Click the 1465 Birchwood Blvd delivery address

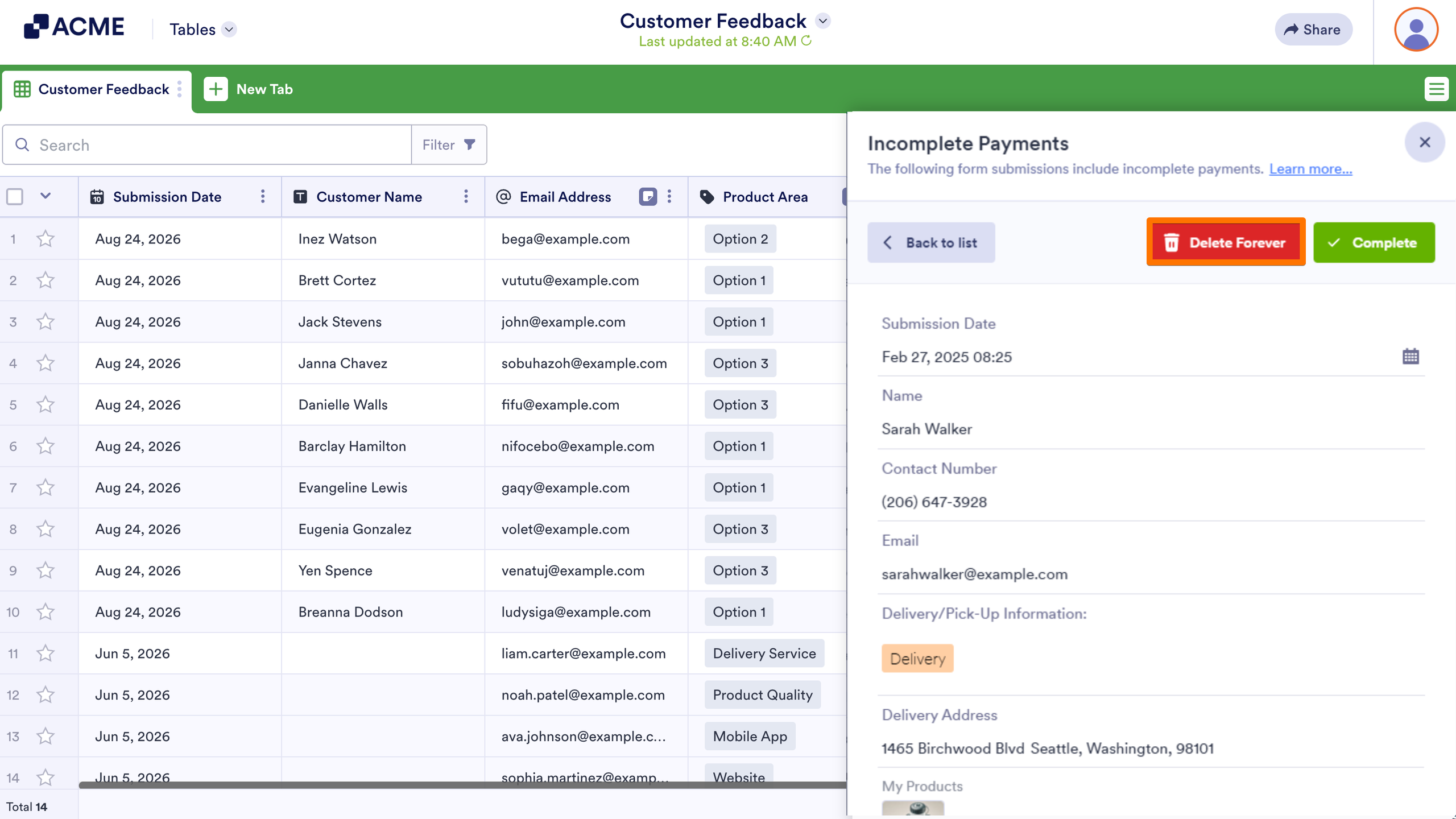1047,748
